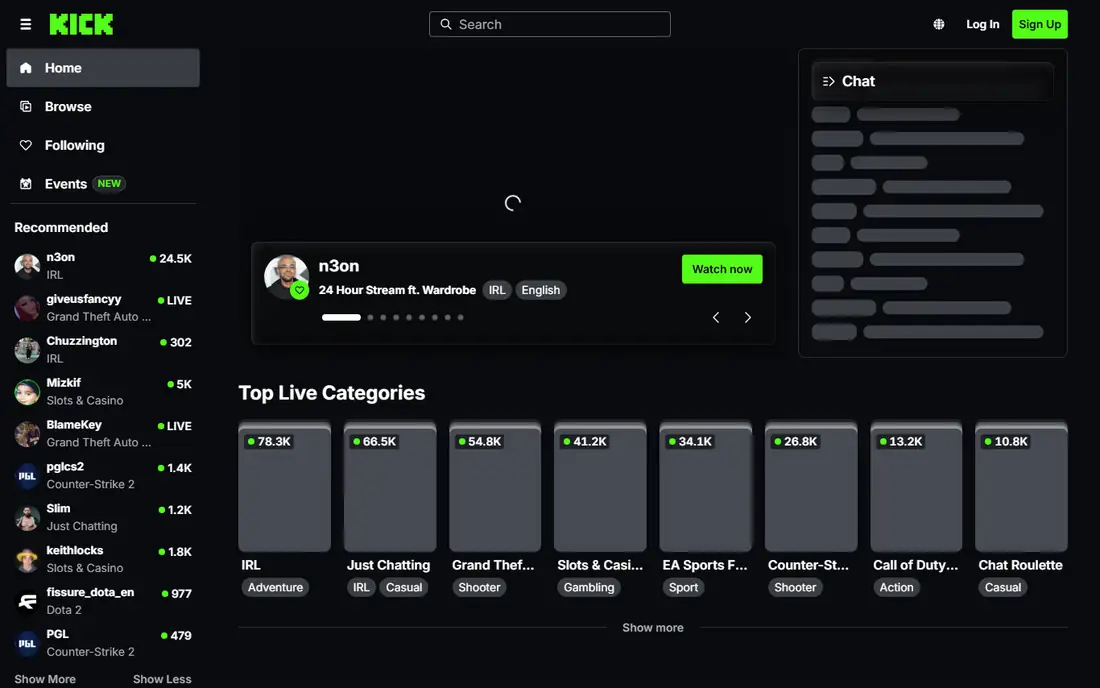Viewport: 1100px width, 688px height.
Task: Select the Home menu item
Action: tap(103, 68)
